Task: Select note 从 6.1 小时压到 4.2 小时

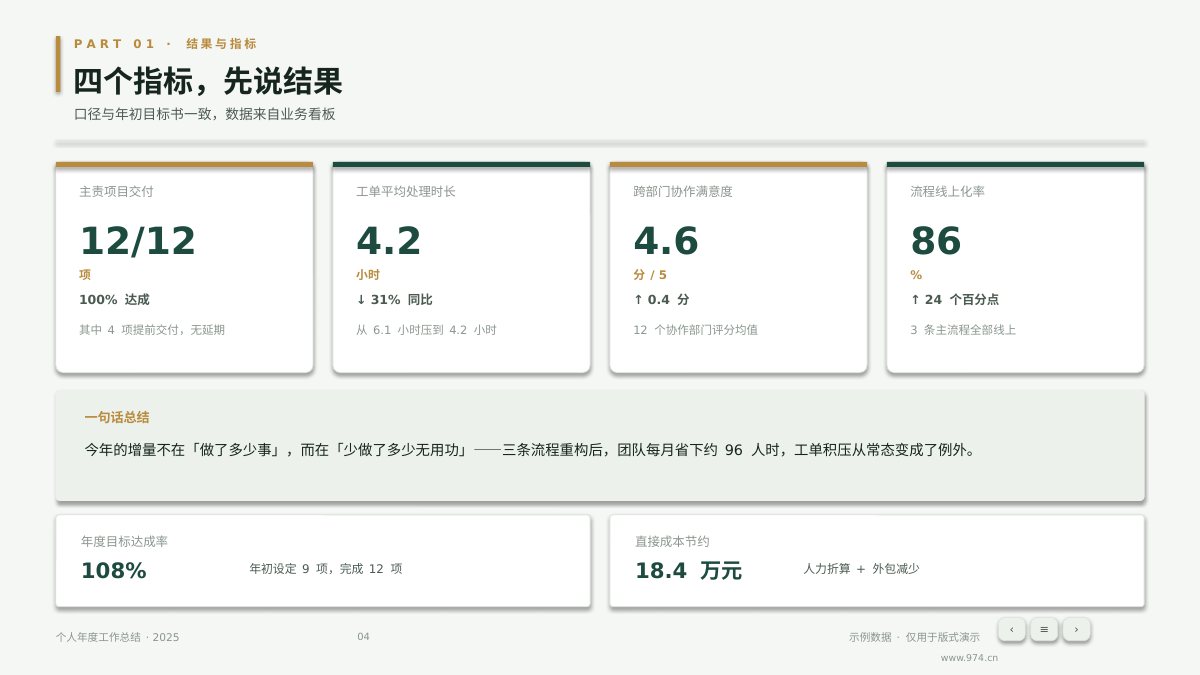Action: point(426,330)
